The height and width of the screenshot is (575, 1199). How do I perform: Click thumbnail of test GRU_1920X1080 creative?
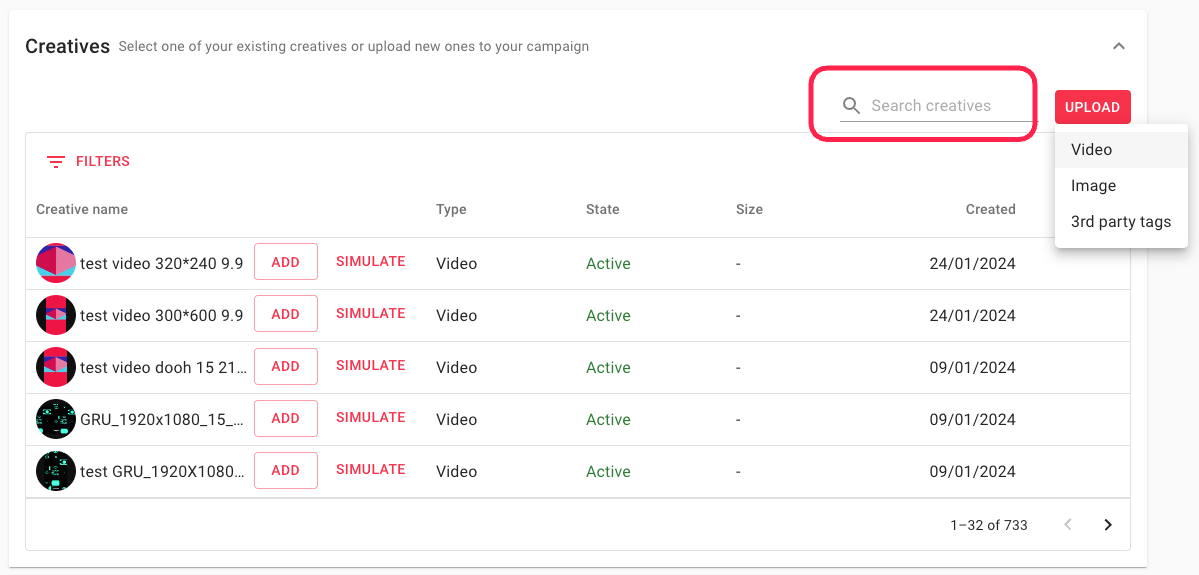(56, 471)
